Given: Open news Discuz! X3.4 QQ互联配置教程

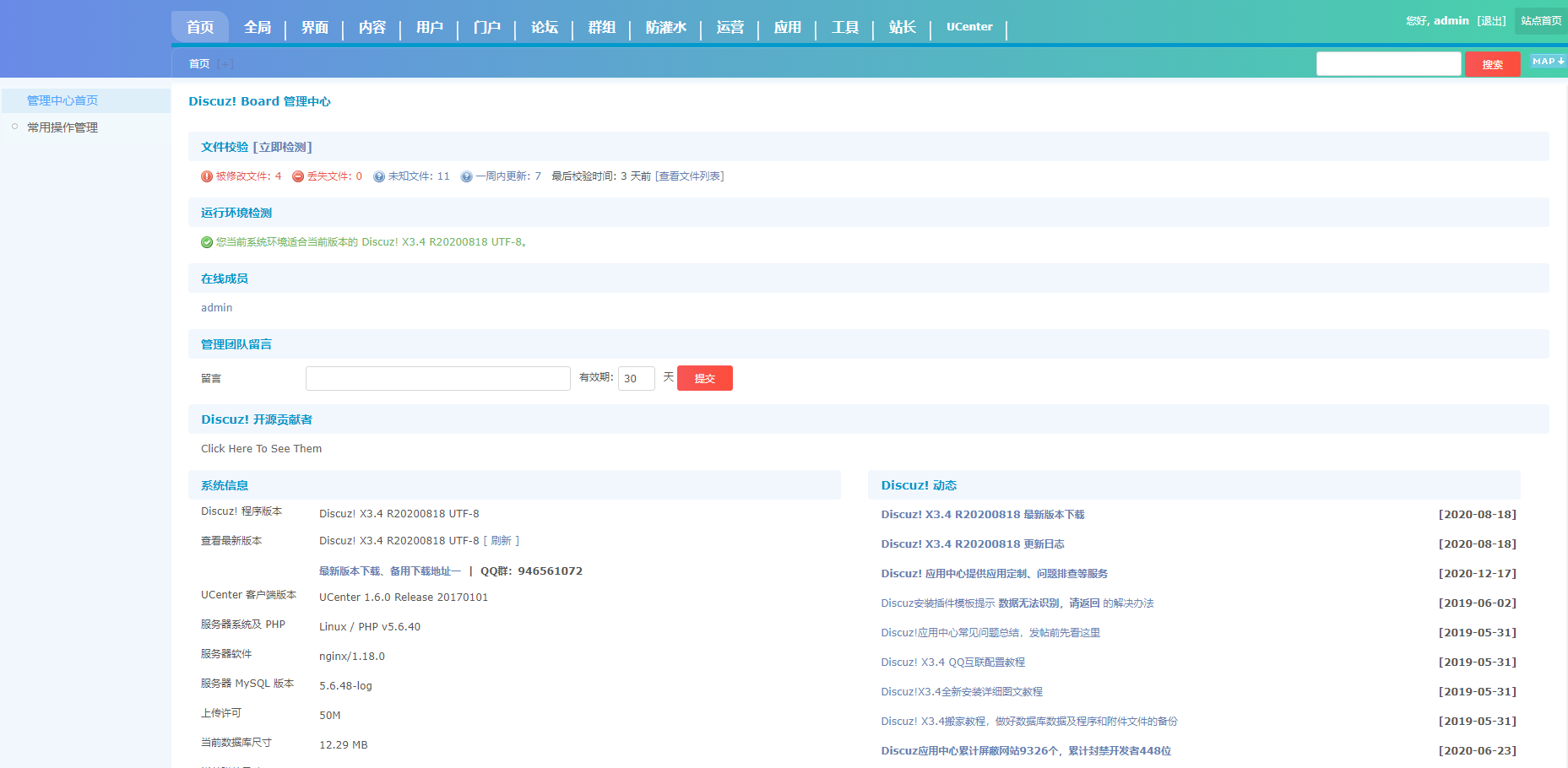Looking at the screenshot, I should tap(953, 663).
